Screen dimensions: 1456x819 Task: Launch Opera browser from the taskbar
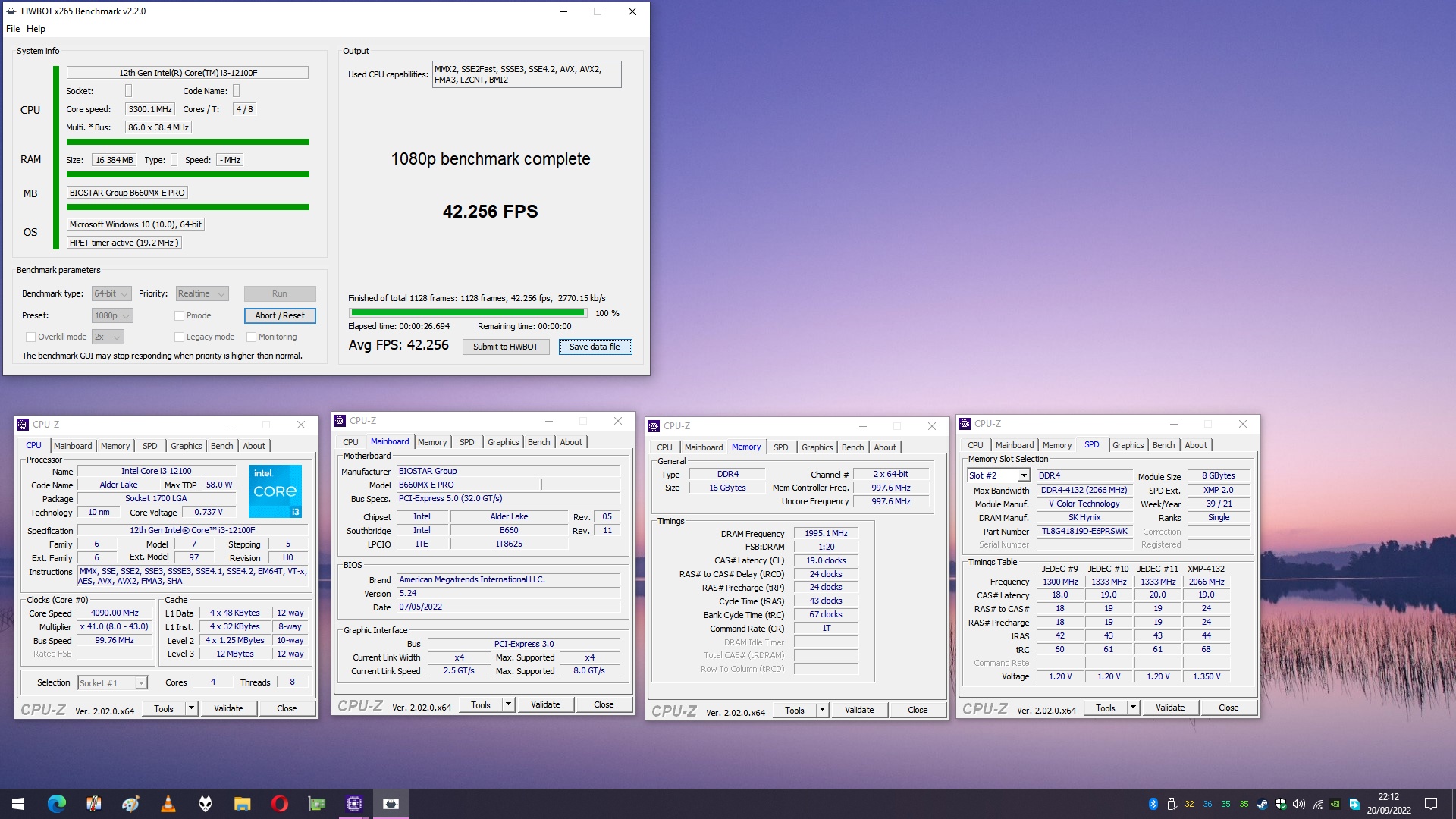point(279,804)
